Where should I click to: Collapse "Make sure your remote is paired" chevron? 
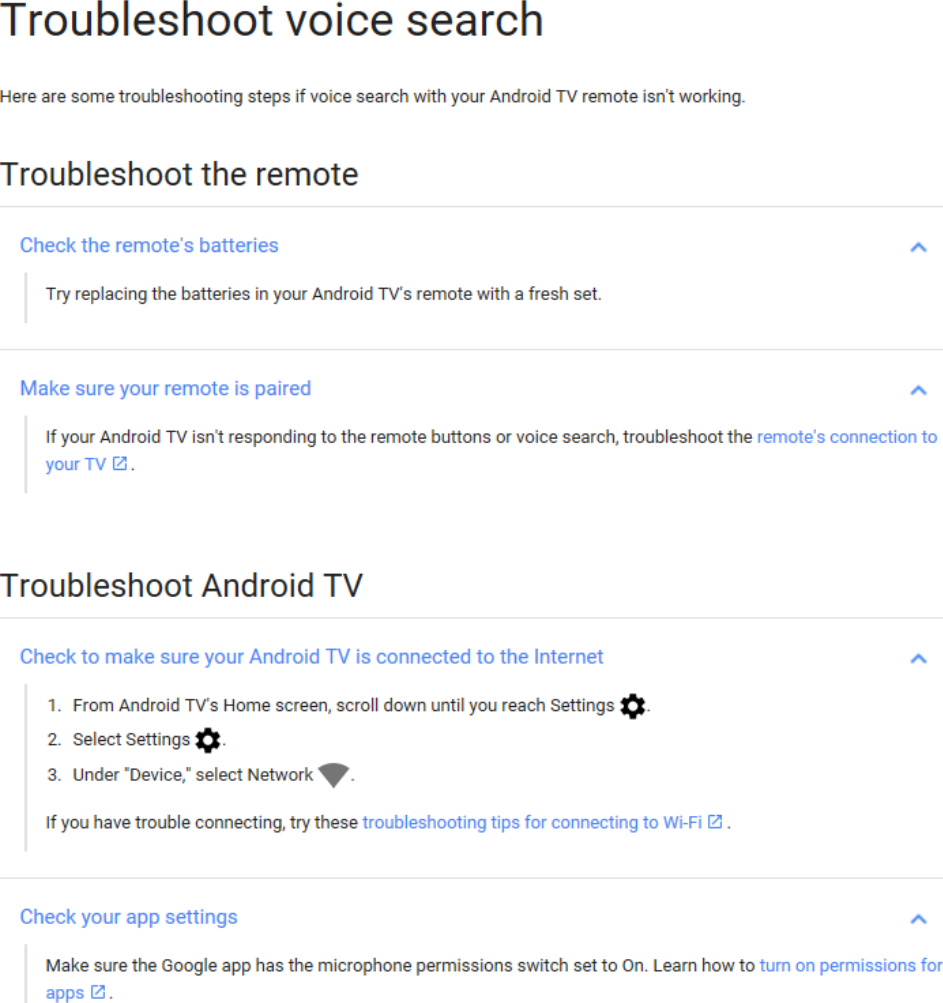coord(918,390)
